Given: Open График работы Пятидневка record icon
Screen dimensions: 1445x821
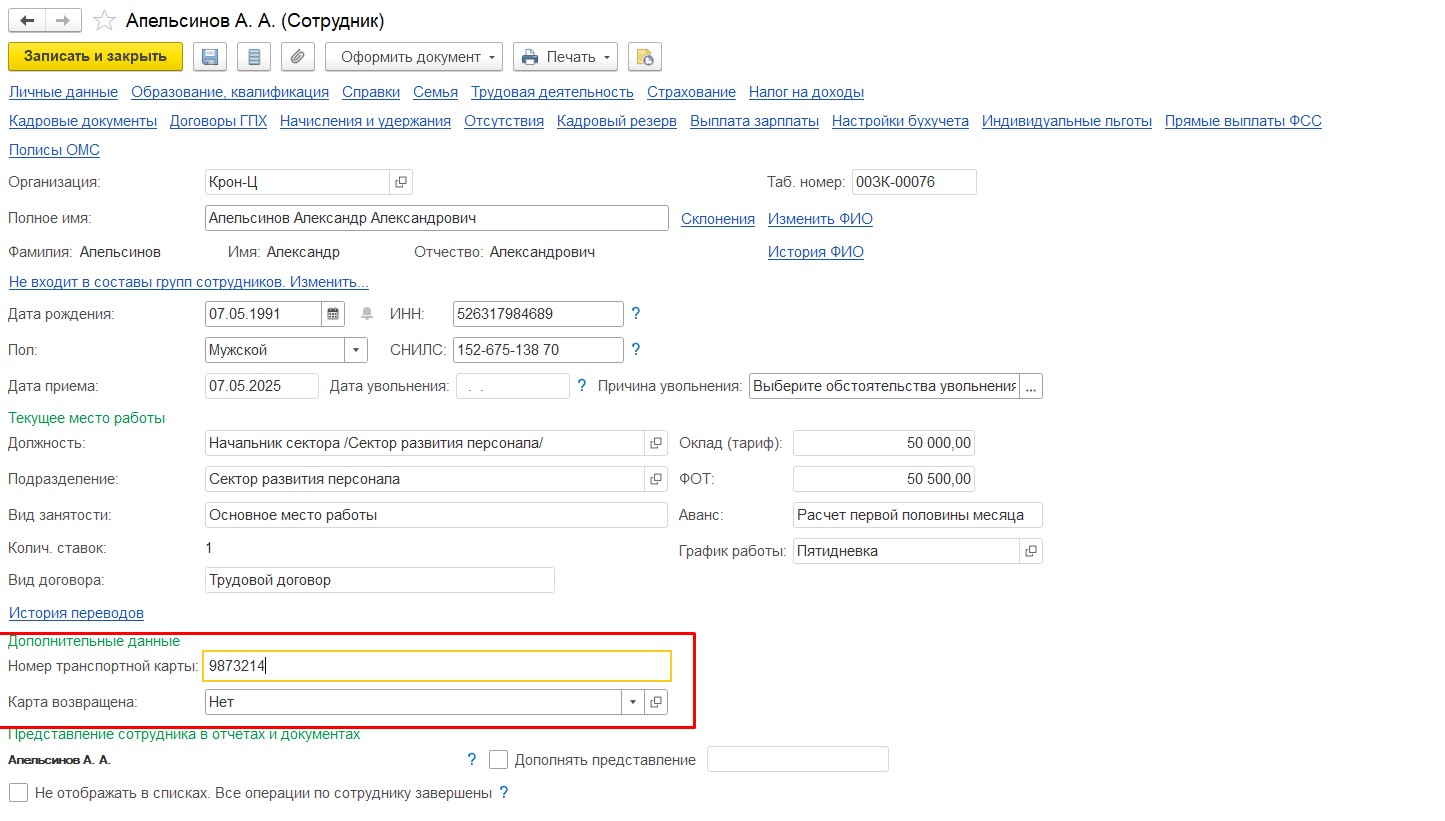Looking at the screenshot, I should 1031,551.
